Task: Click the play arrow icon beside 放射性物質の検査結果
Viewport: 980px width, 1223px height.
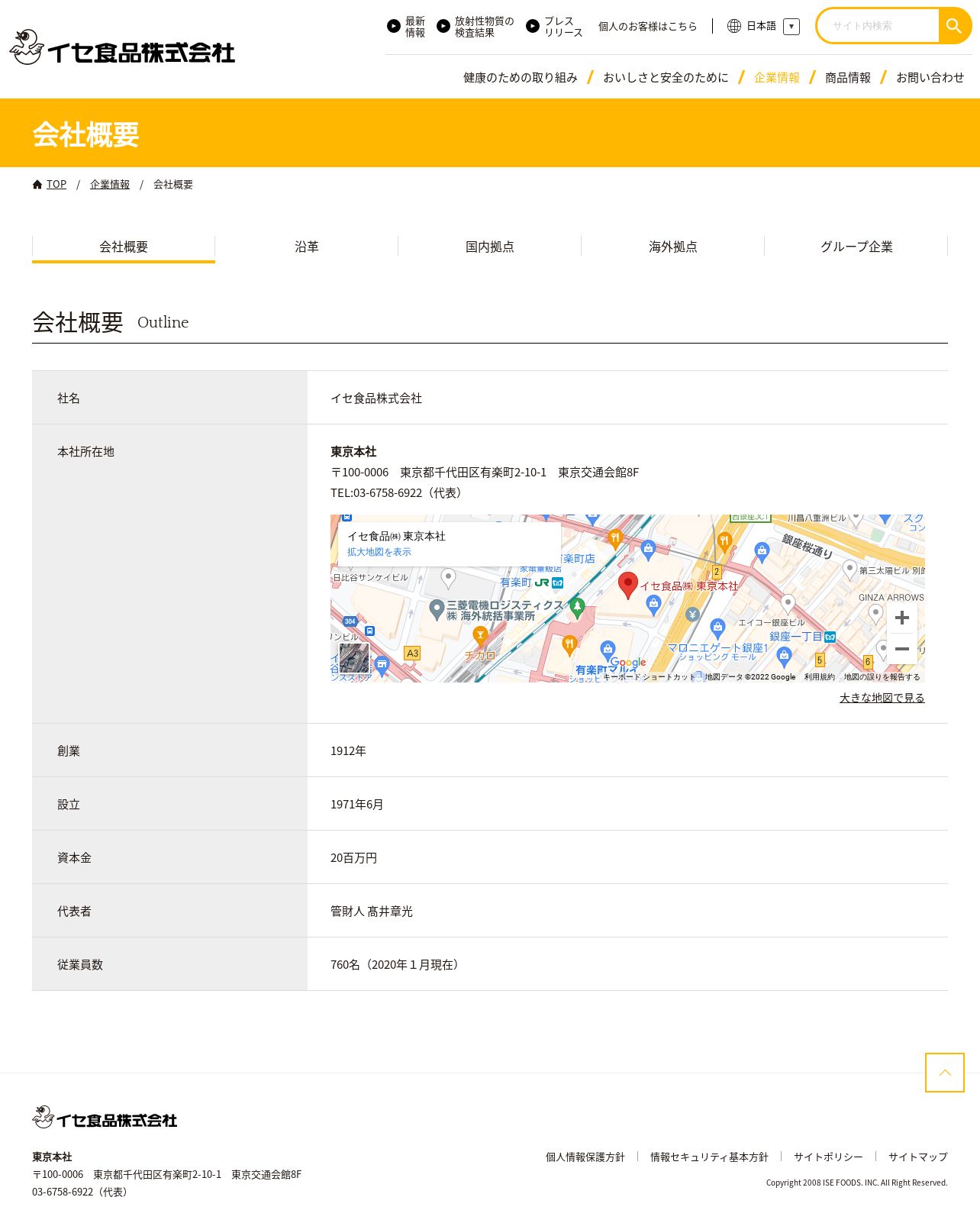Action: (x=443, y=26)
